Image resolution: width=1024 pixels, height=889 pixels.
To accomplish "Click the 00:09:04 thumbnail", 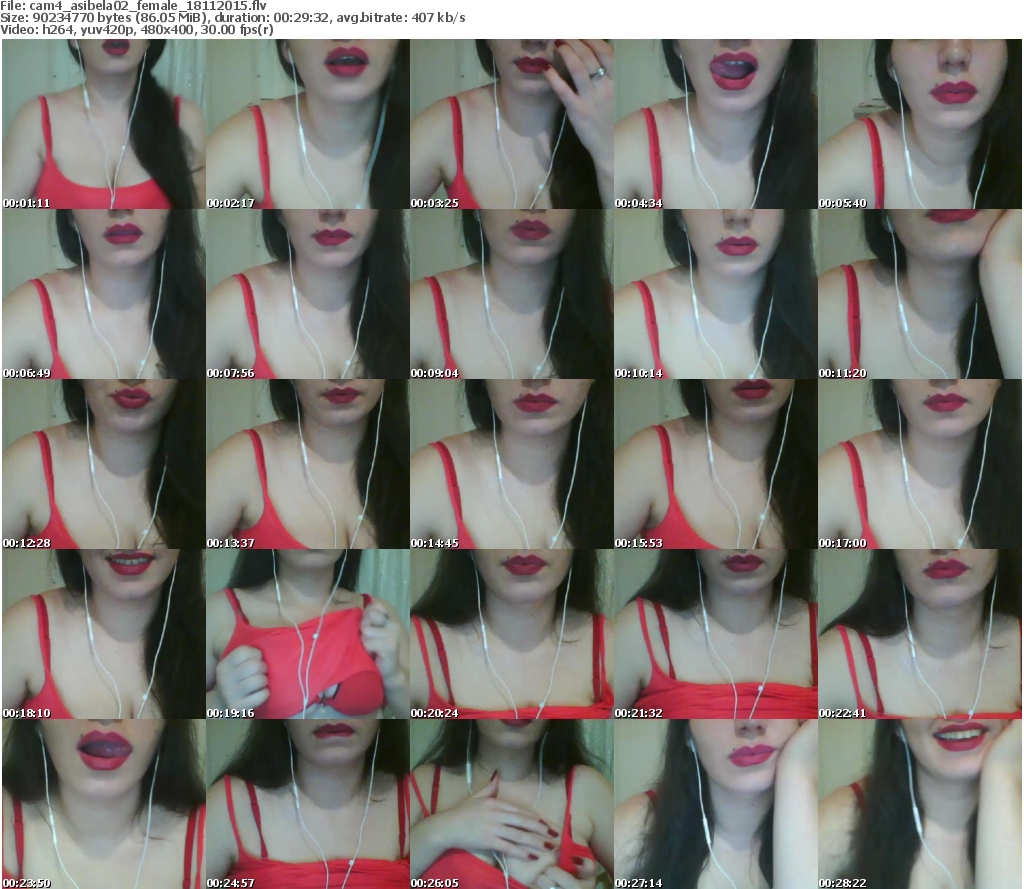I will click(x=511, y=294).
